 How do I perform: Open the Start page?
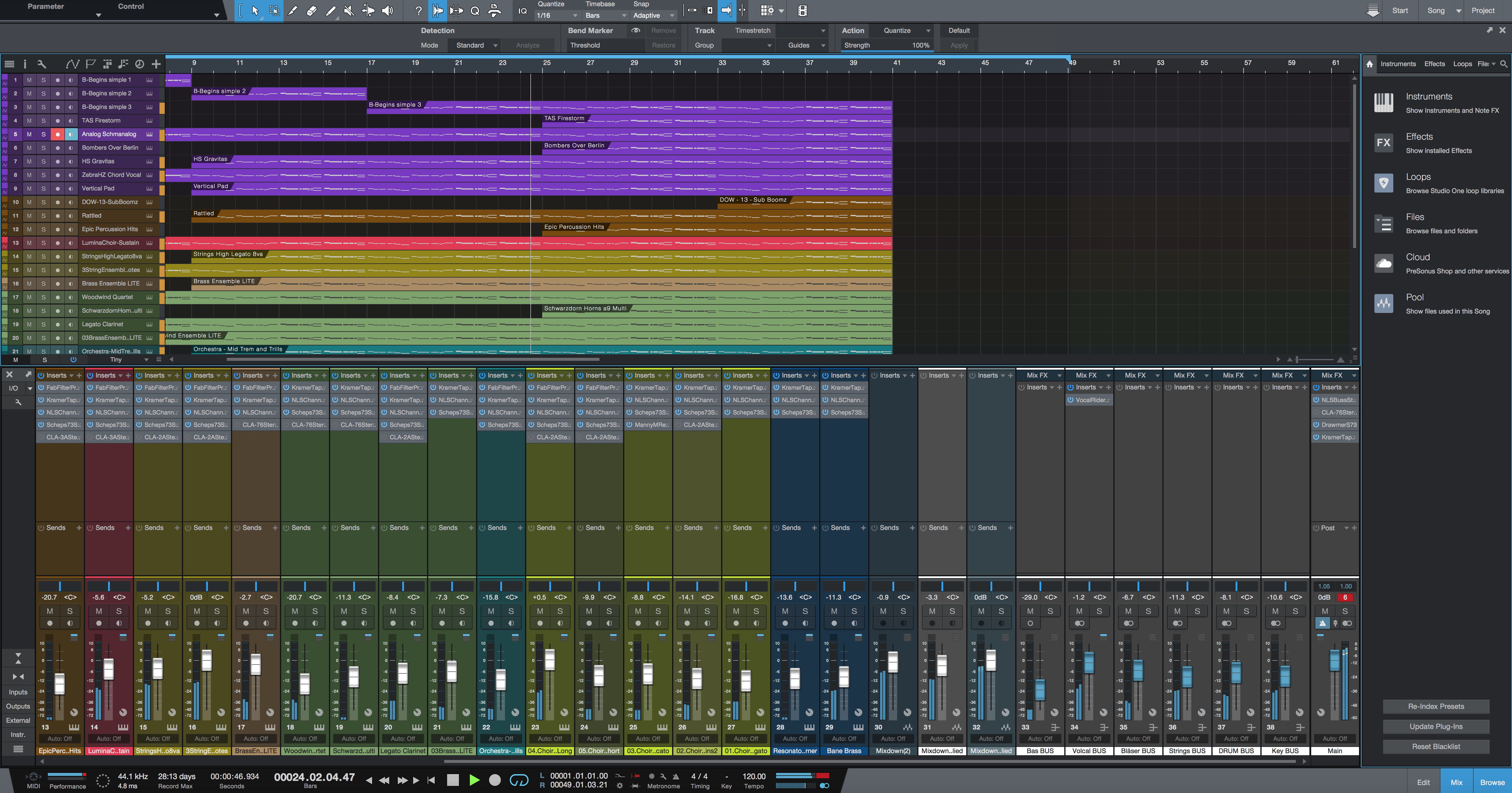(1400, 11)
